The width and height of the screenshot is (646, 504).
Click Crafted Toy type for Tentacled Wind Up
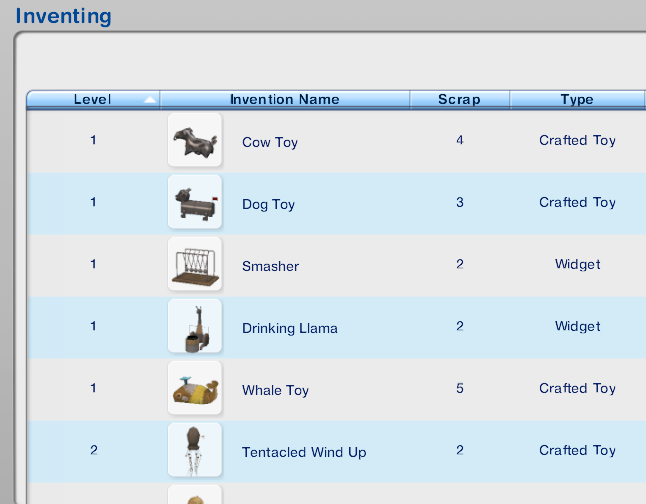577,450
